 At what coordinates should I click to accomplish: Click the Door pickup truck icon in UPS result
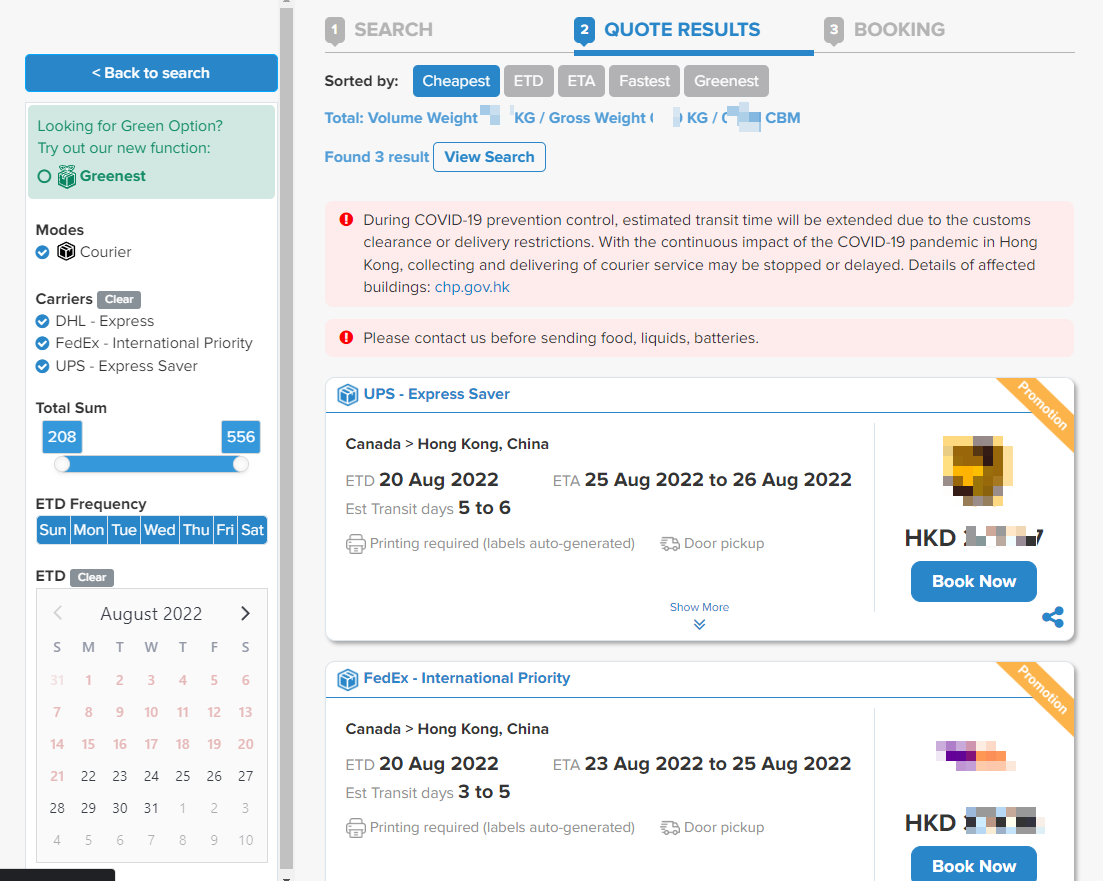(x=670, y=544)
